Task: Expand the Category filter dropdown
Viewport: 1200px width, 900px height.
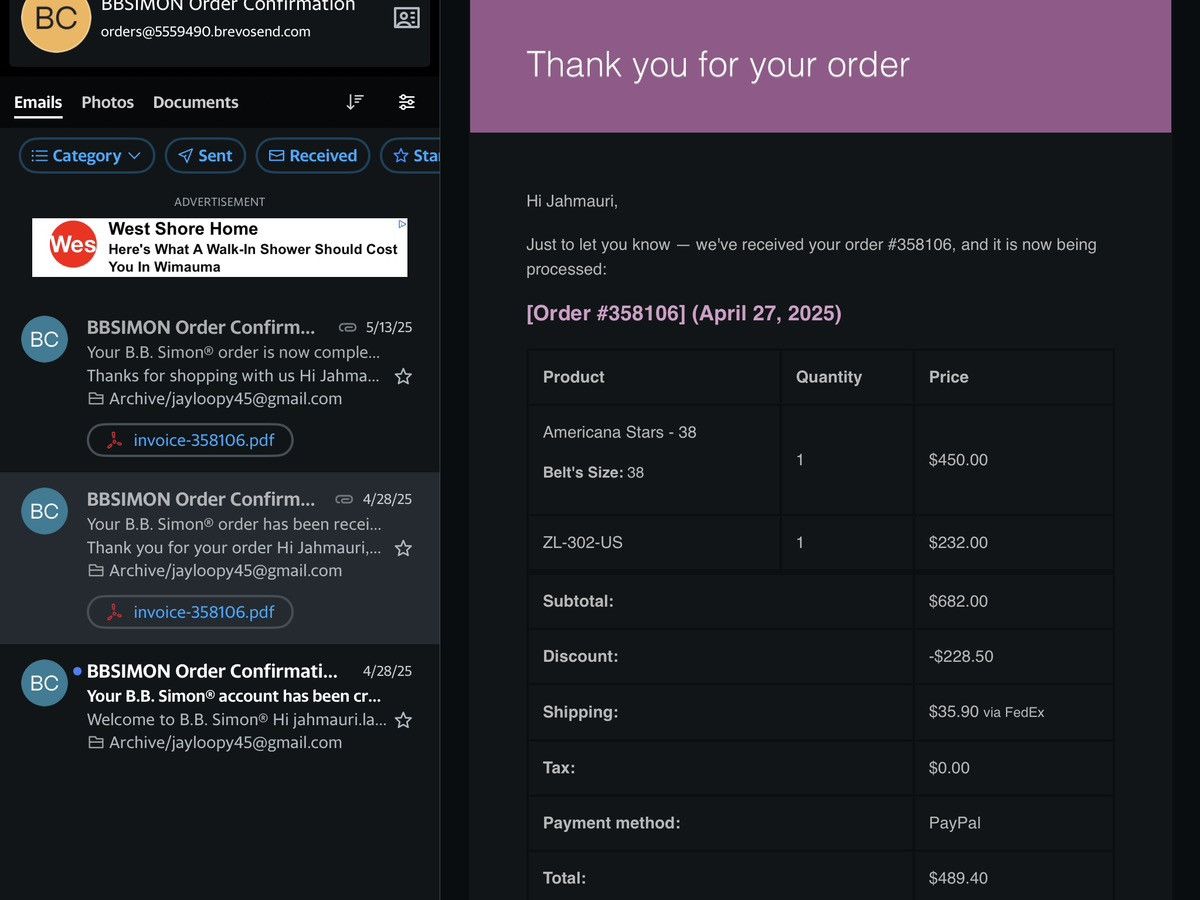Action: point(87,156)
